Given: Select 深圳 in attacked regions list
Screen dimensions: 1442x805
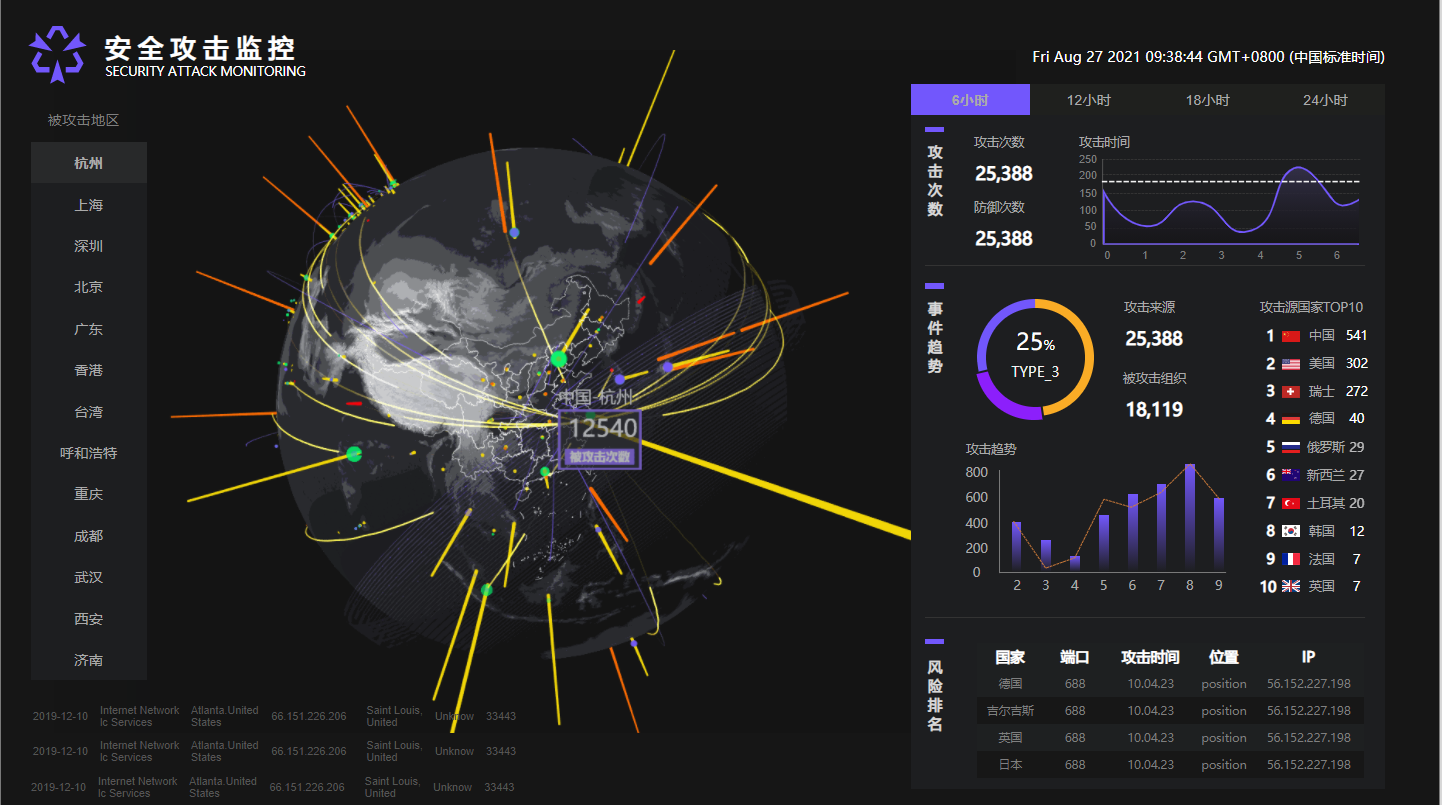Looking at the screenshot, I should pyautogui.click(x=89, y=246).
